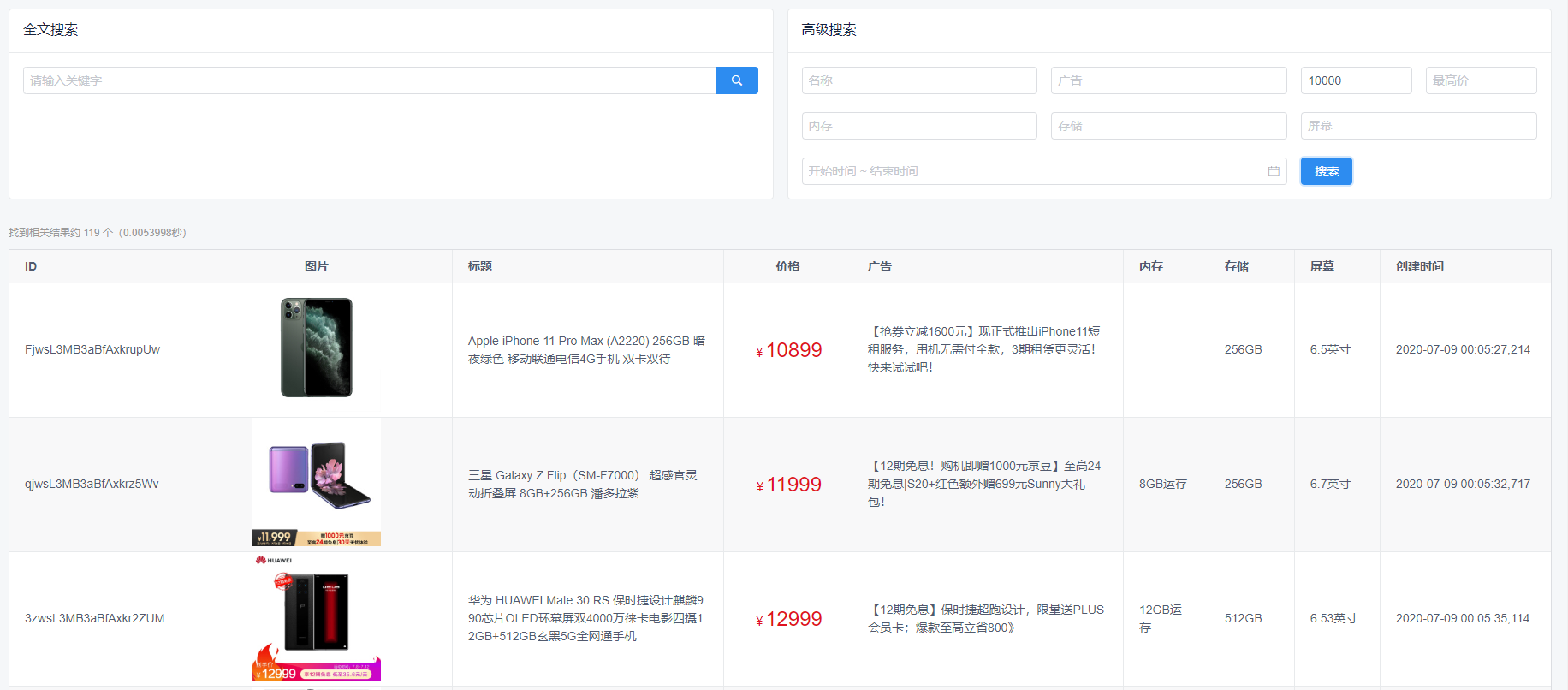Click timestamp 2020-07-09 00:05:35,114
The height and width of the screenshot is (690, 1568).
[1463, 618]
